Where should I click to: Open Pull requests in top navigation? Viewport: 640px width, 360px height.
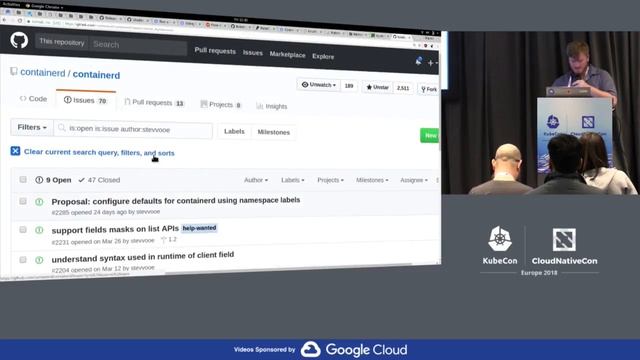click(x=215, y=51)
